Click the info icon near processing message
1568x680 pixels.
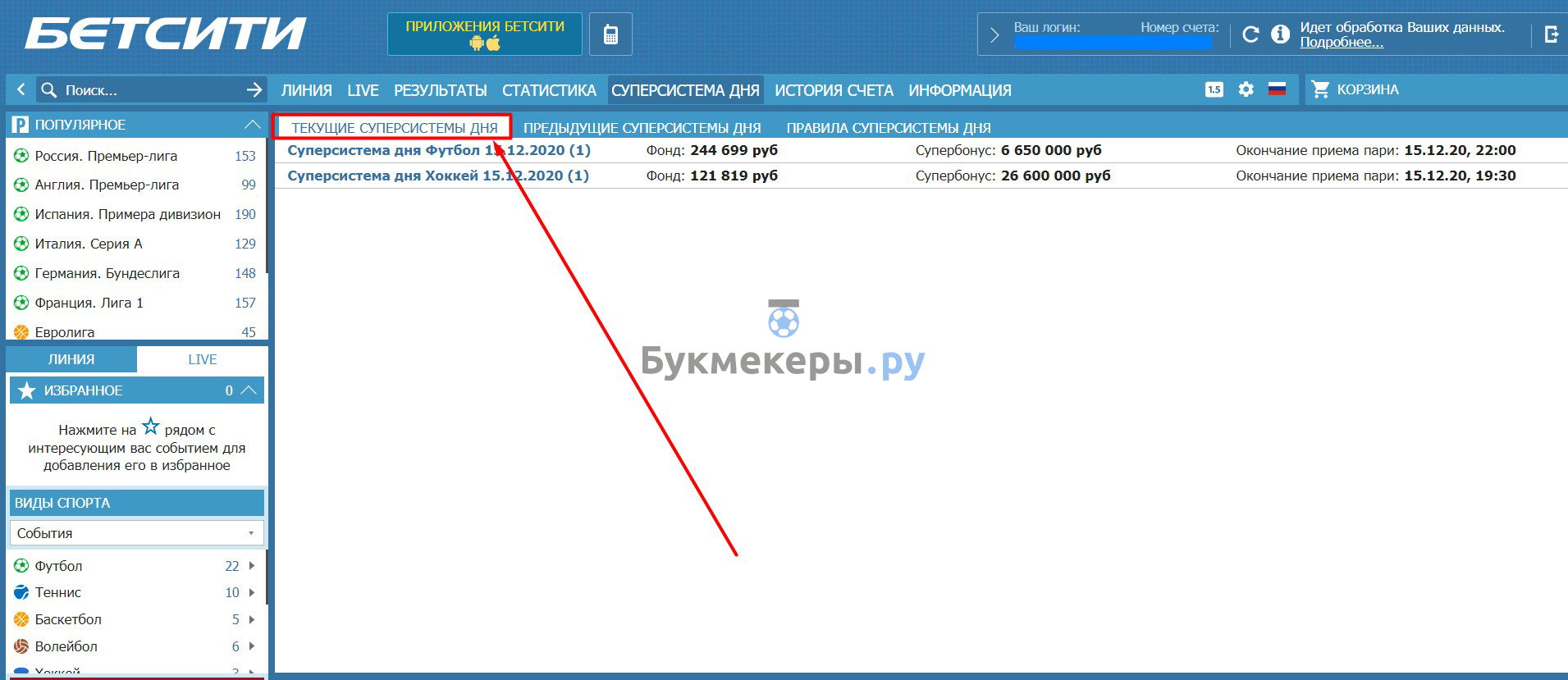1280,34
